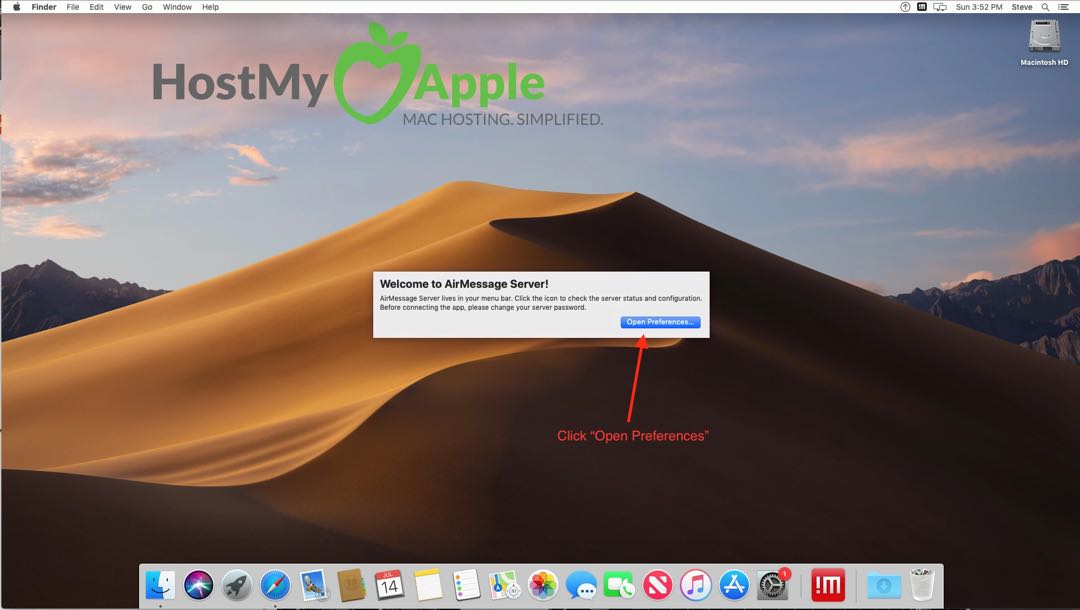This screenshot has height=610, width=1080.
Task: Click the Open Preferences button
Action: pyautogui.click(x=660, y=322)
